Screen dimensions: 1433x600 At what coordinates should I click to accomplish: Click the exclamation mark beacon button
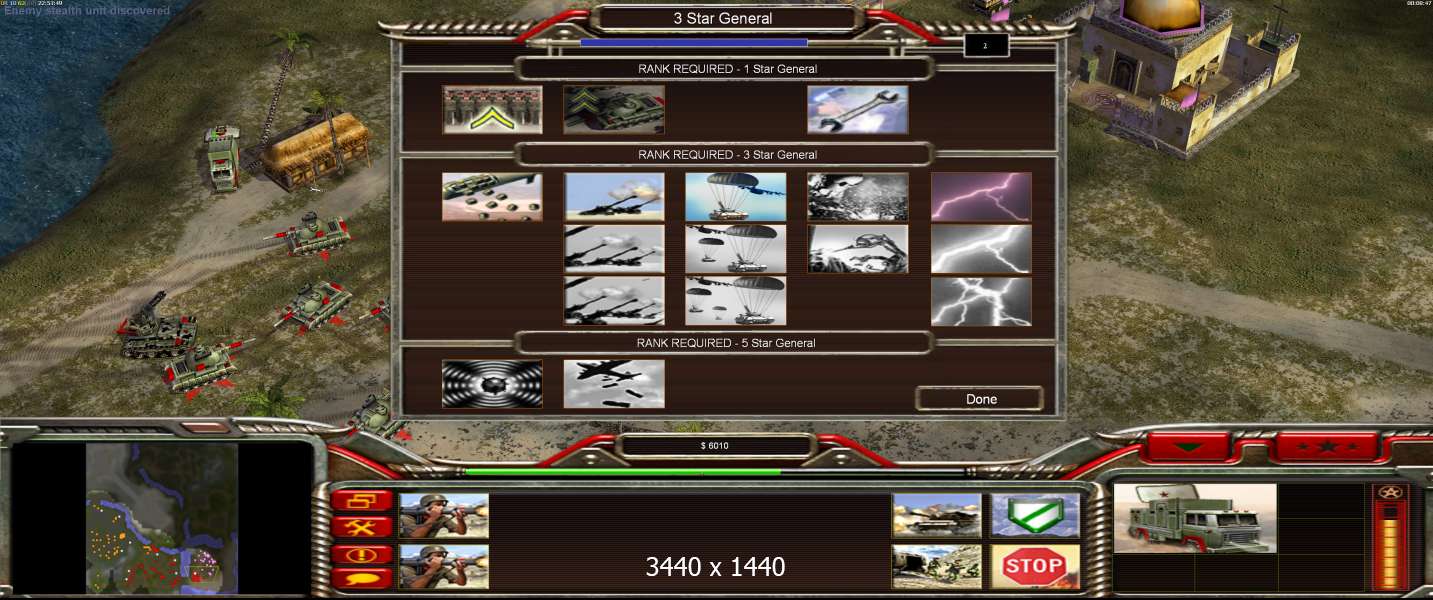[x=361, y=553]
